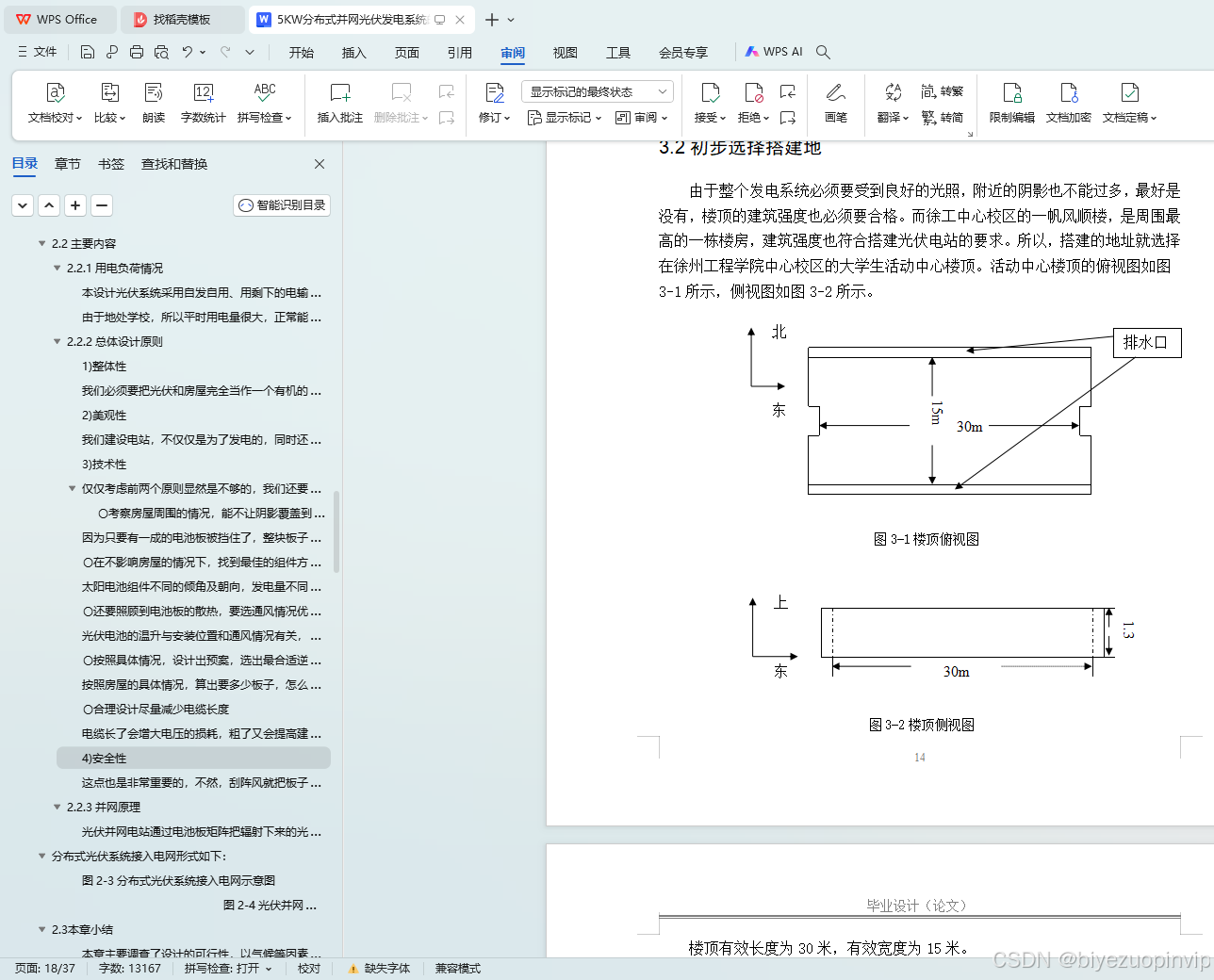Click the add heading plus button

click(x=76, y=205)
